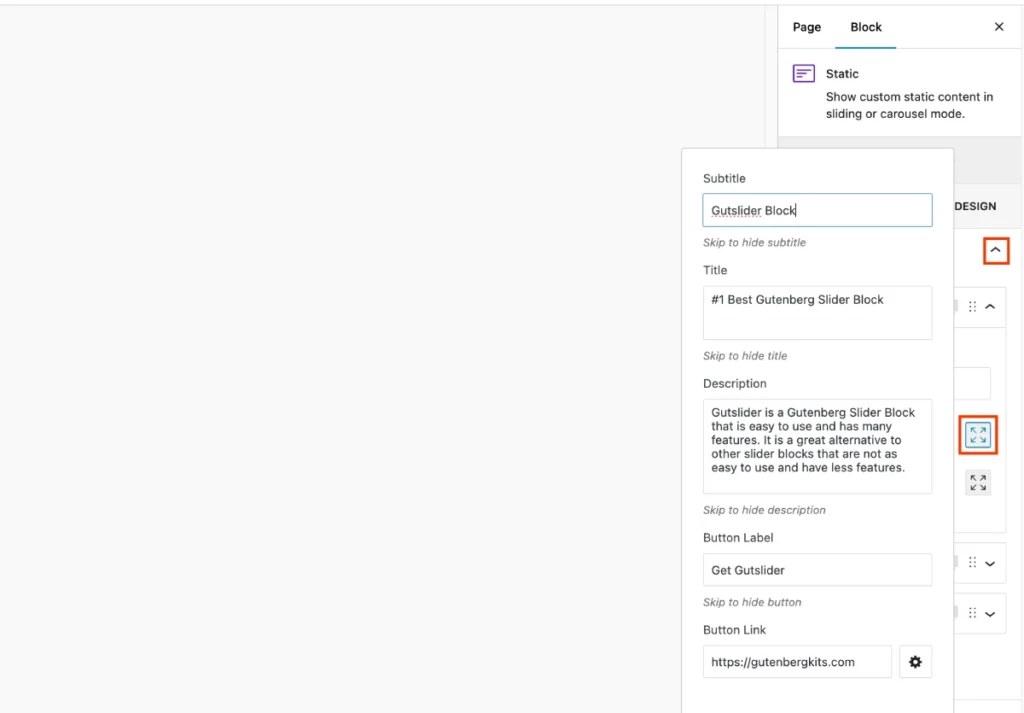Click the gray expand-editor icon
Screen dimensions: 1024x713
pyautogui.click(x=978, y=483)
